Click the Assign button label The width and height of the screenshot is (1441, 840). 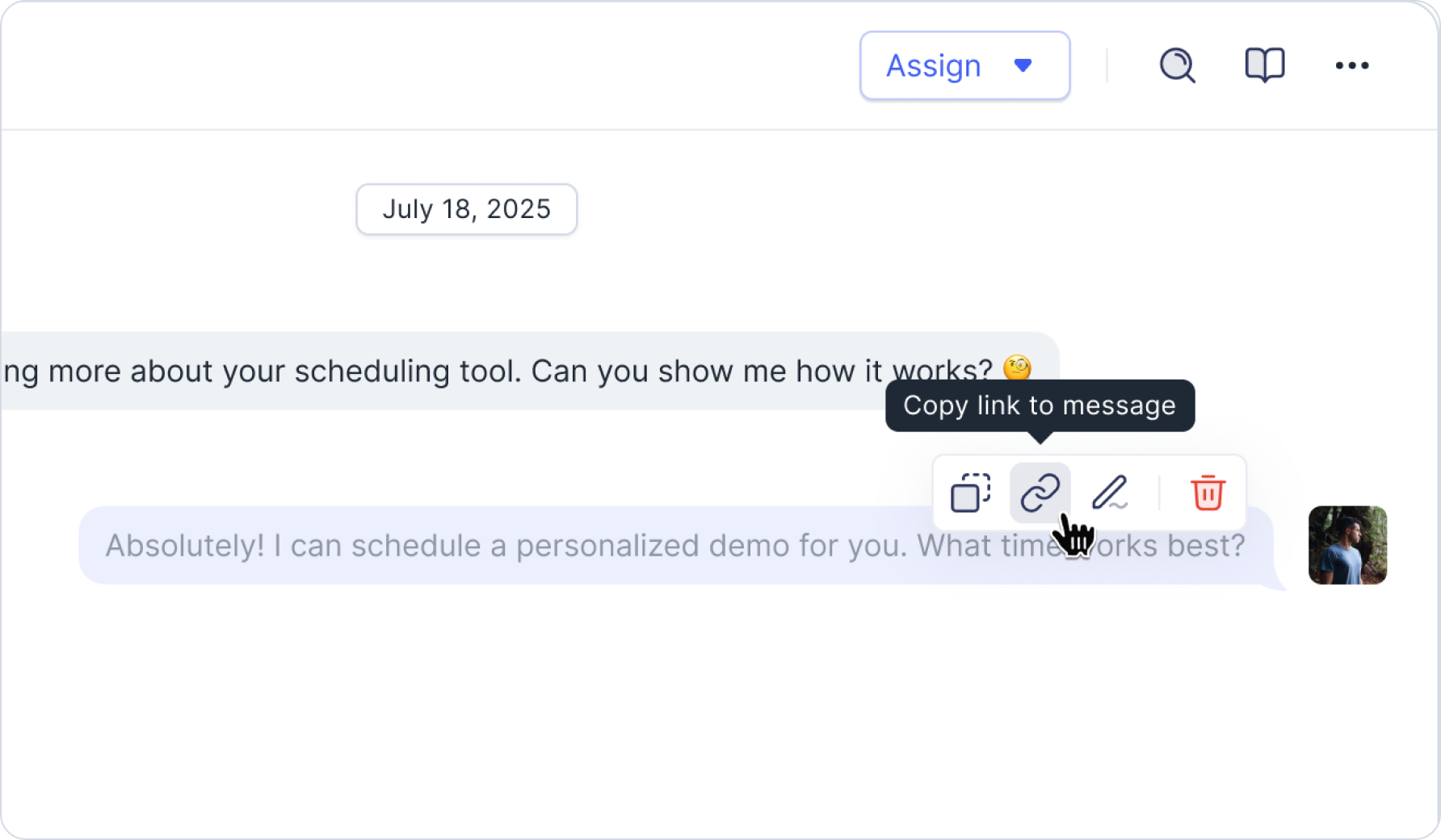(x=934, y=65)
